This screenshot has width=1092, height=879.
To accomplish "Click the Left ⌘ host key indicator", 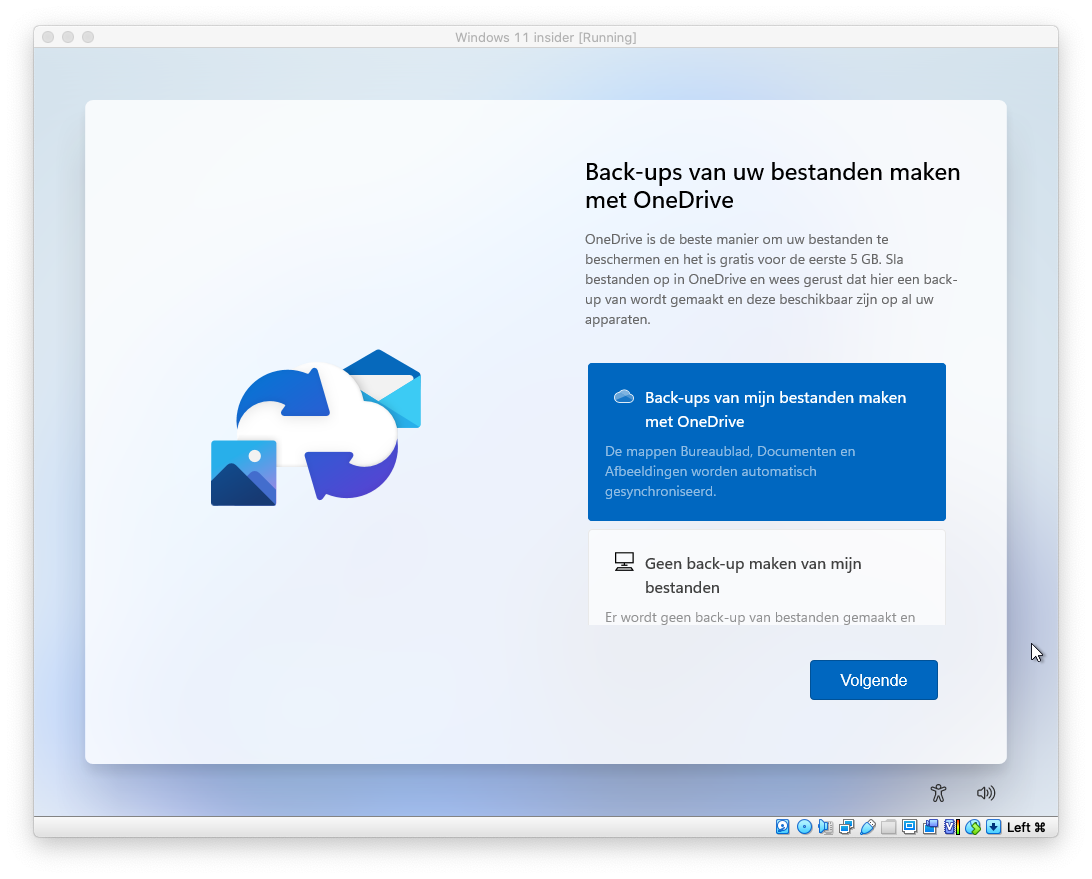I will (1026, 827).
